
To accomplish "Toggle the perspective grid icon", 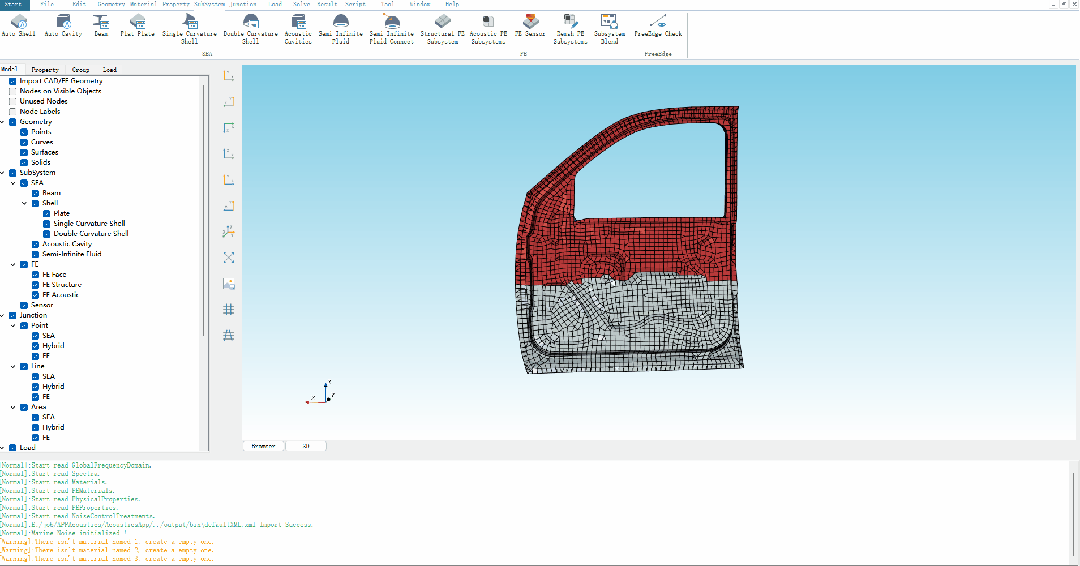I will [x=229, y=335].
